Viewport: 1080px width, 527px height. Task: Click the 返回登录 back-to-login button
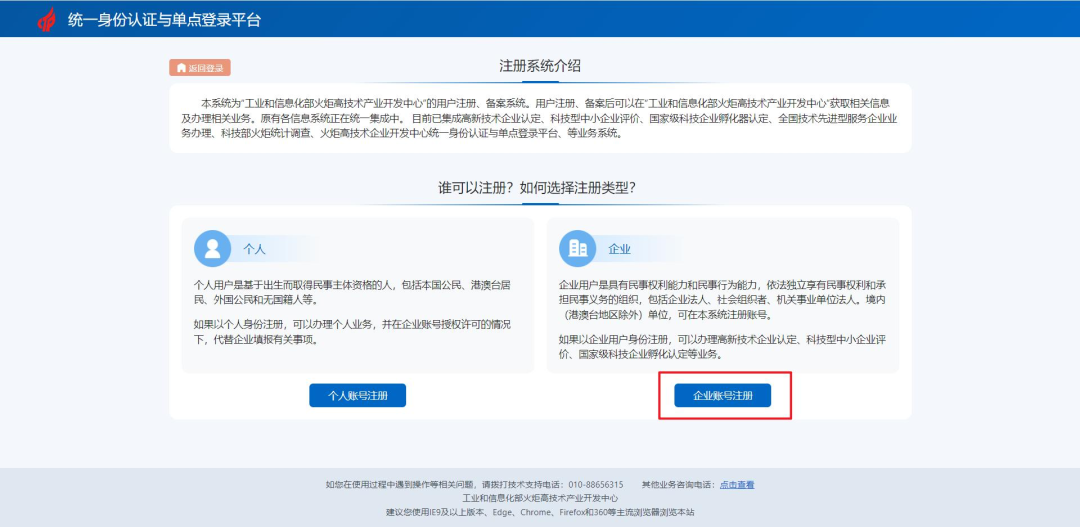coord(200,68)
